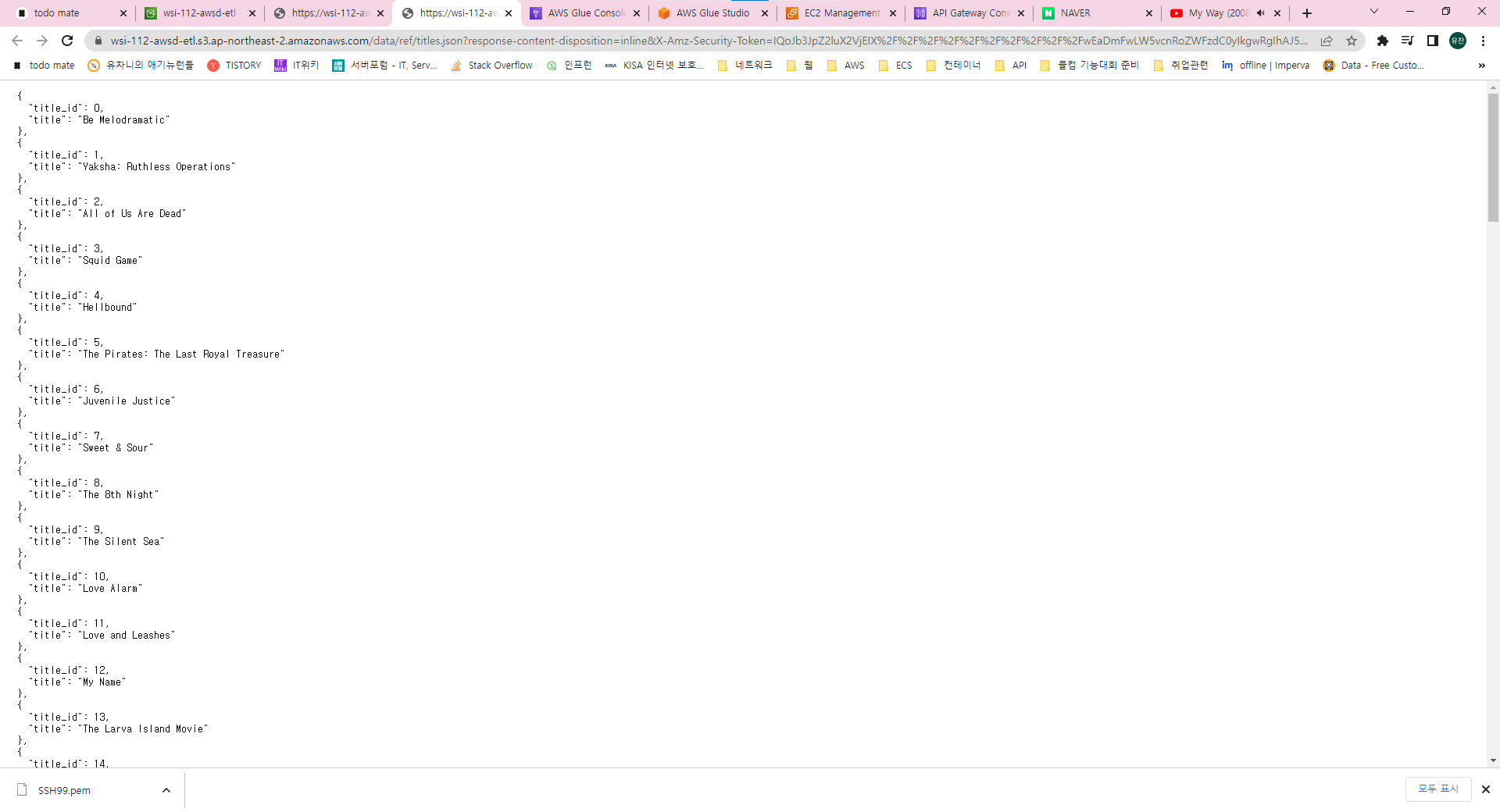The width and height of the screenshot is (1500, 812).
Task: Mute the My Way YouTube tab audio
Action: pos(1260,13)
